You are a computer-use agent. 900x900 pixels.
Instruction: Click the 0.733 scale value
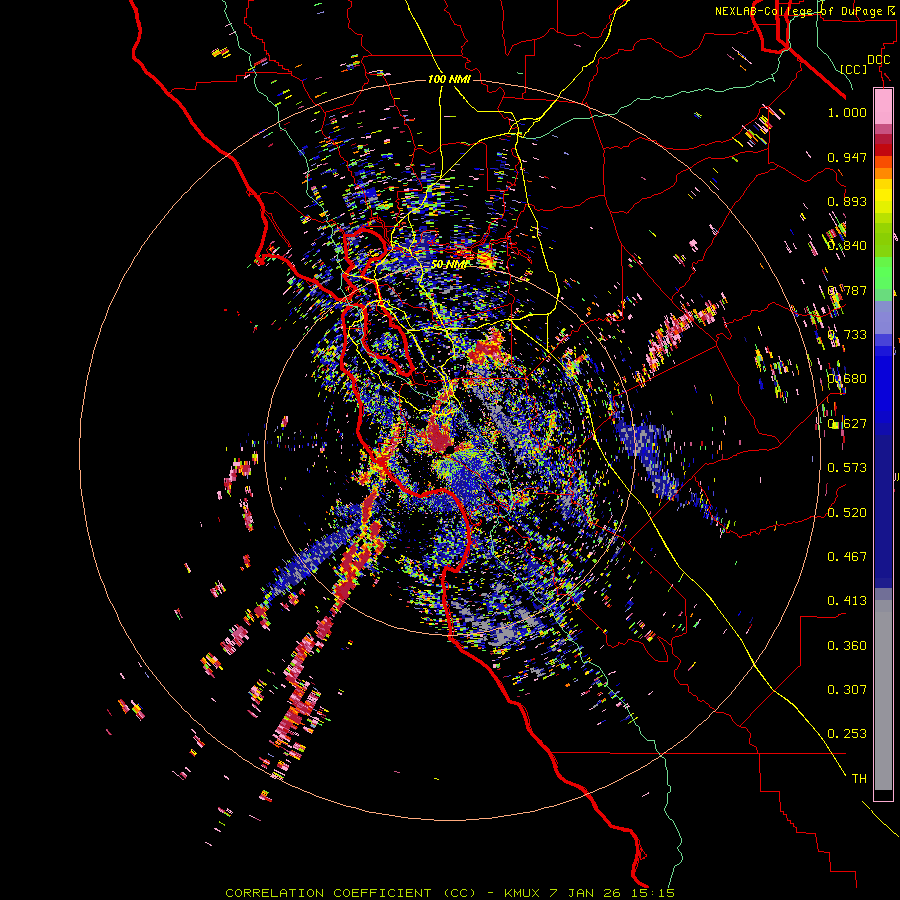(847, 335)
